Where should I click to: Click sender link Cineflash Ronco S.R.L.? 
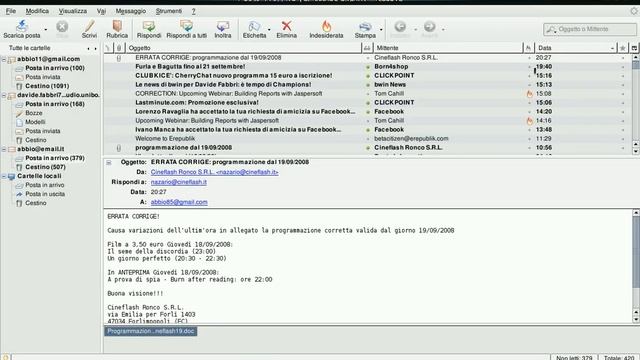point(214,172)
